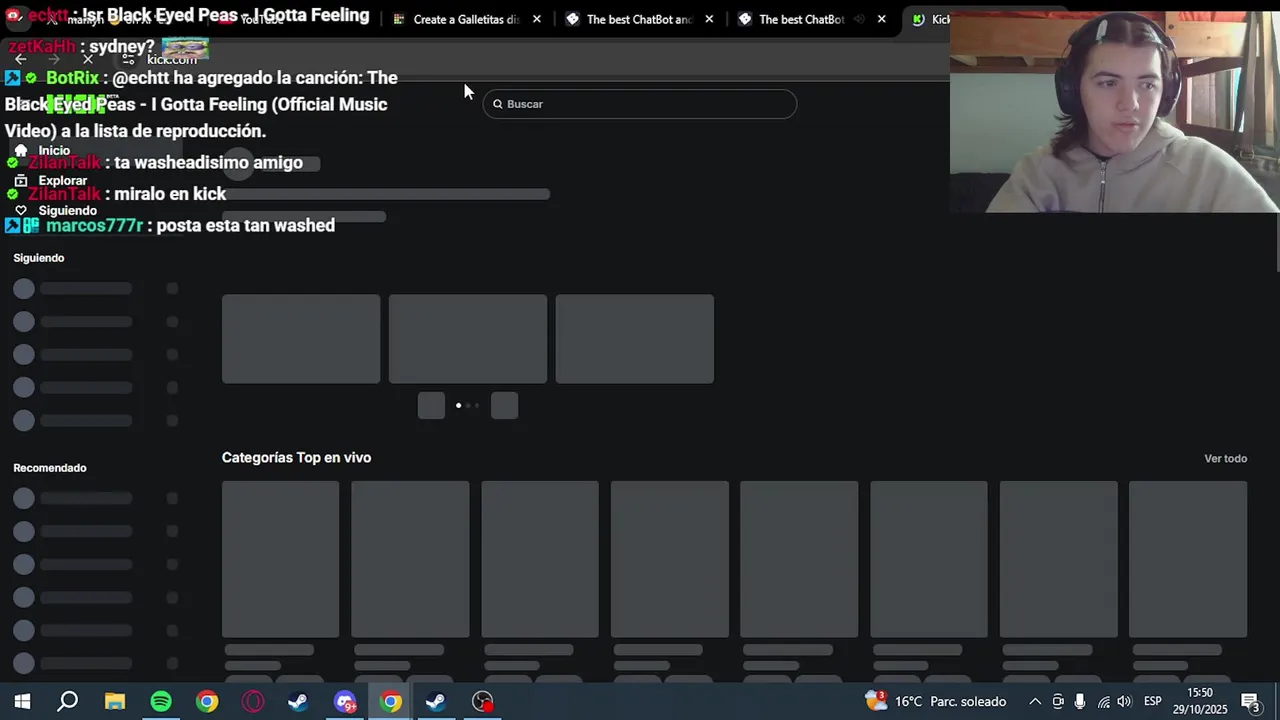The height and width of the screenshot is (720, 1280).
Task: Open Spotify from the taskbar
Action: click(x=161, y=701)
